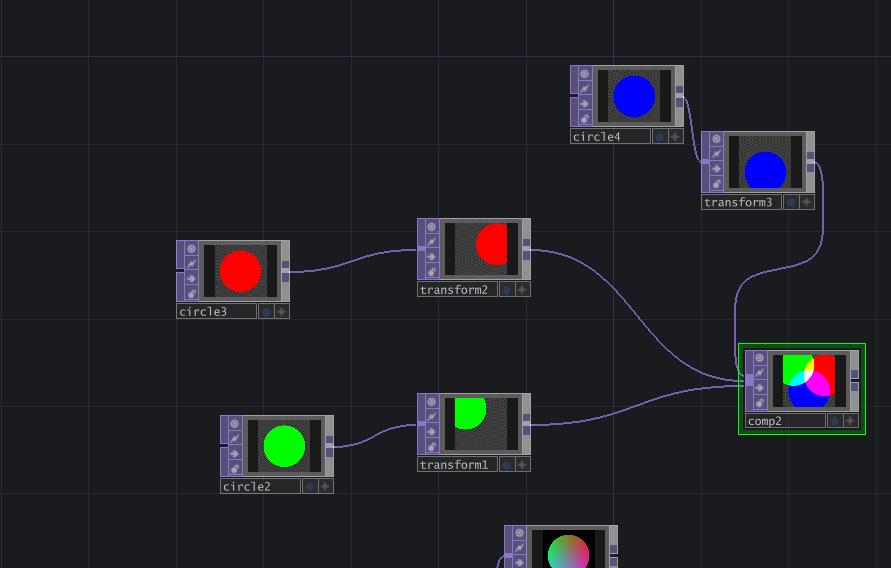Activate viewer plus icon on comp2
Image resolution: width=891 pixels, height=568 pixels.
850,421
